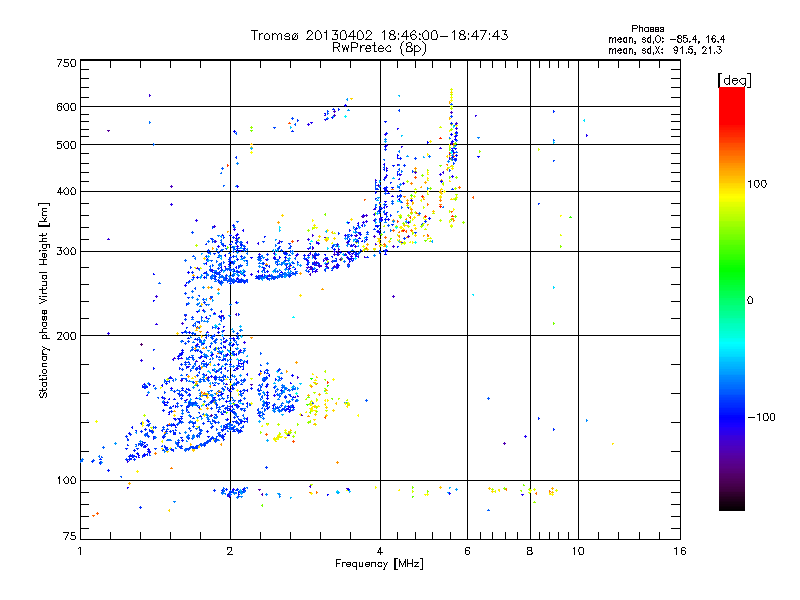Click the y-axis tick label '200'
Screen dimensions: 800x600
[66, 336]
